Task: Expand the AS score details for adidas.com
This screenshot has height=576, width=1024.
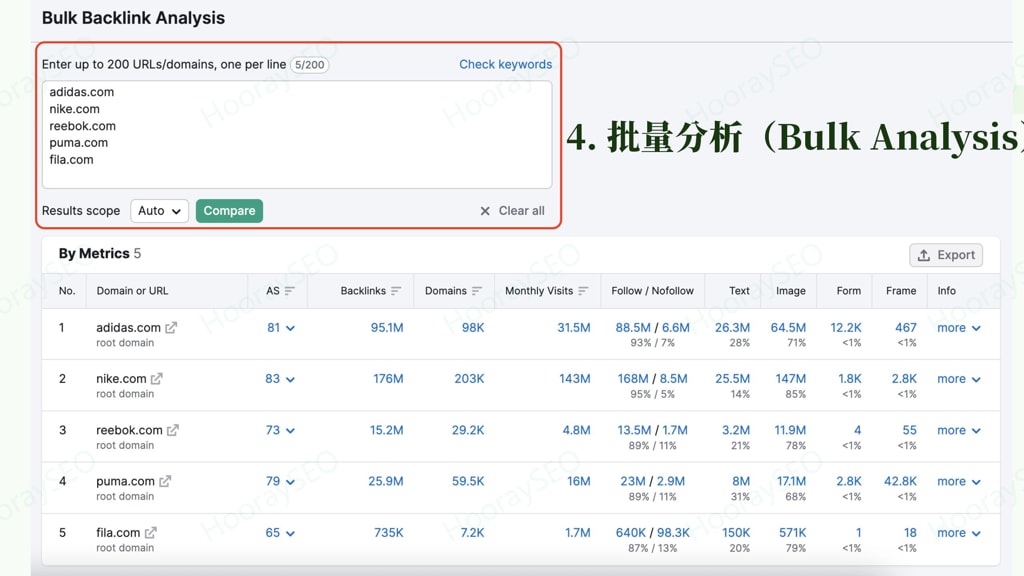Action: [x=291, y=327]
